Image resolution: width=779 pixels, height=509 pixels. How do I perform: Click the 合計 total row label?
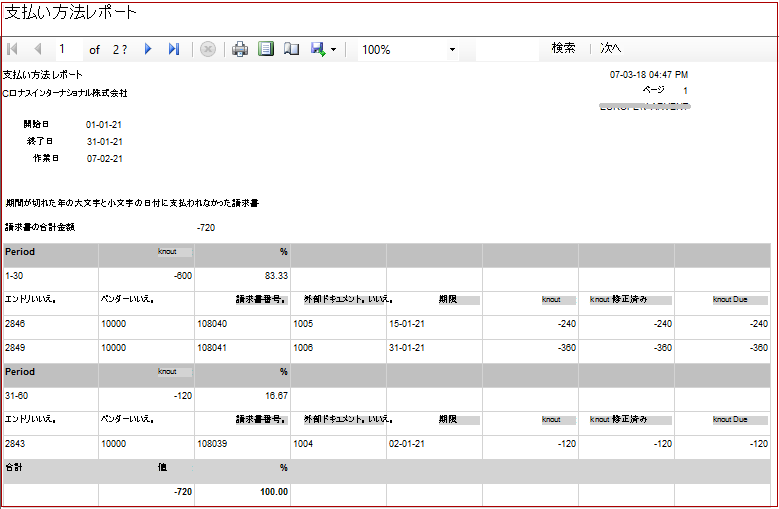(14, 467)
